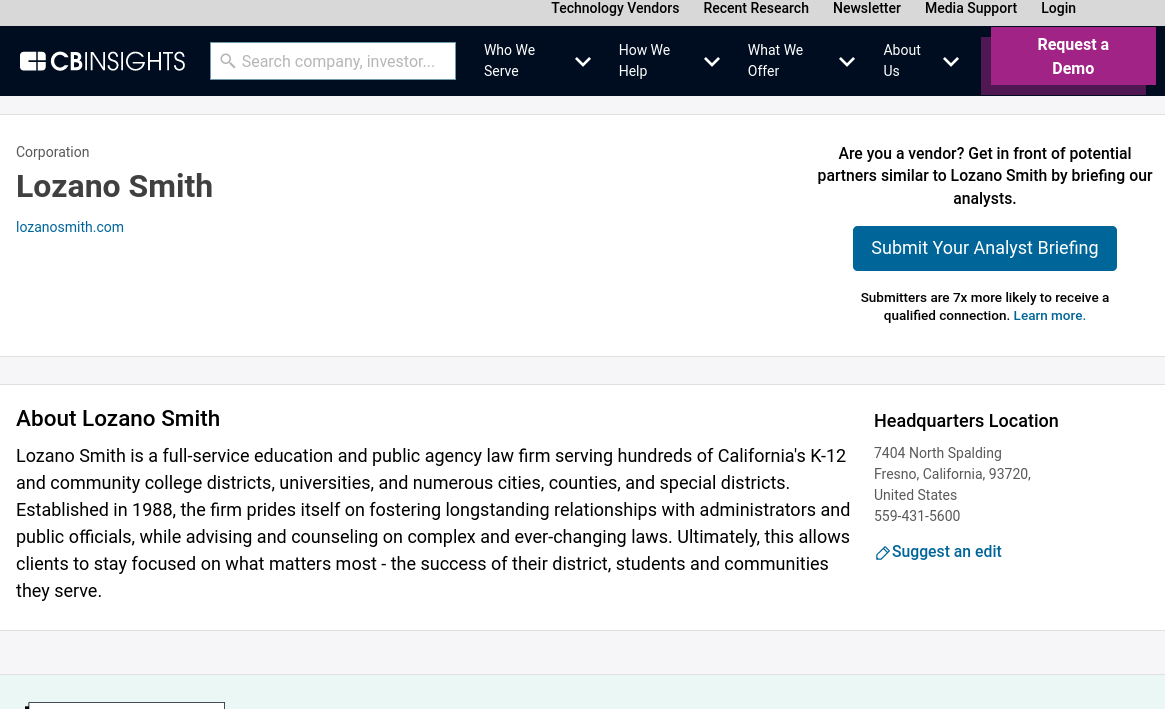This screenshot has width=1165, height=709.
Task: Click the phone number 559-431-5600
Action: coord(917,516)
